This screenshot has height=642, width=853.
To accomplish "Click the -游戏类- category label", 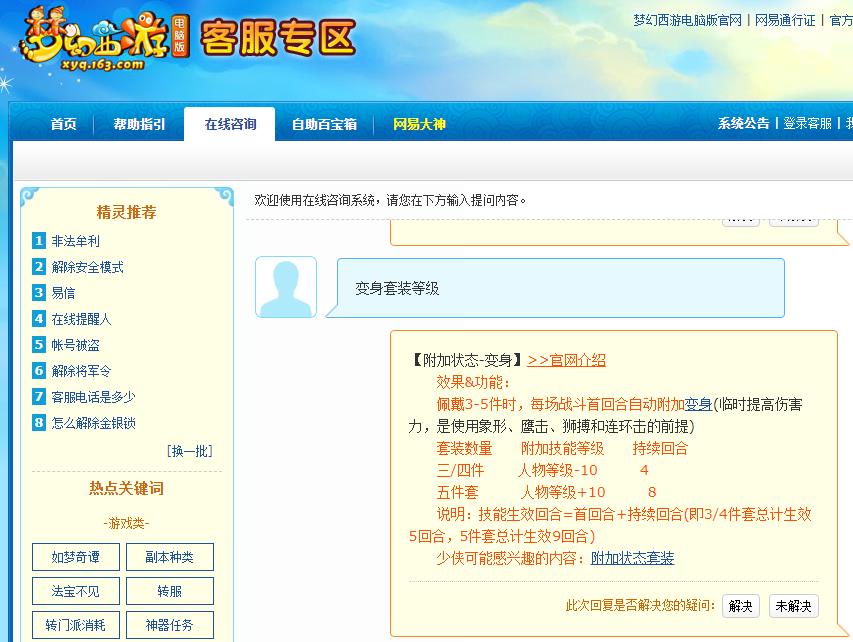I will point(126,523).
